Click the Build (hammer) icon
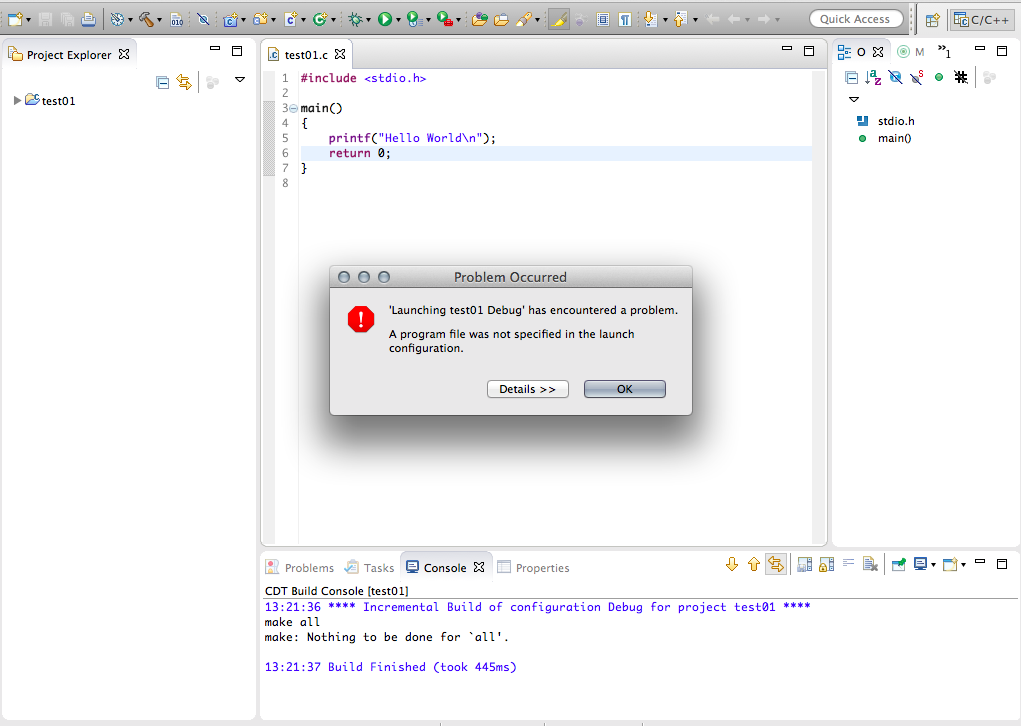 (147, 20)
